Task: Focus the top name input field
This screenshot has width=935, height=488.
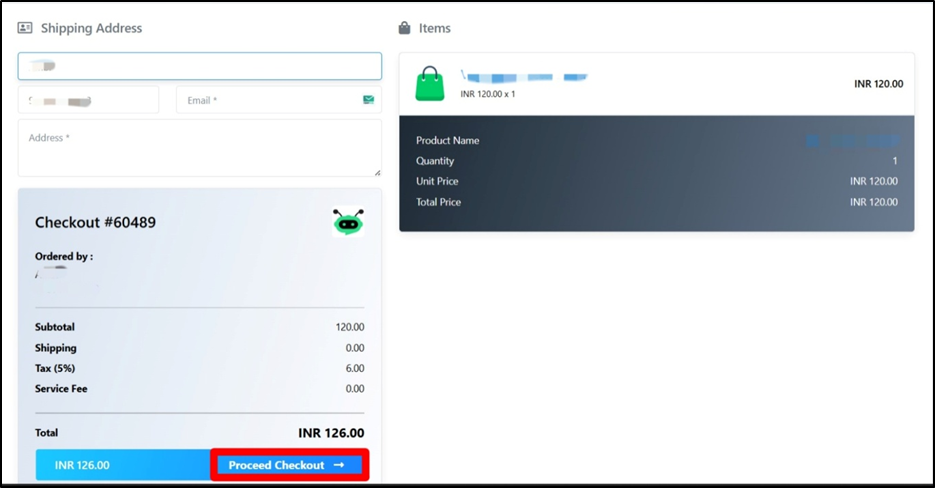Action: 200,66
